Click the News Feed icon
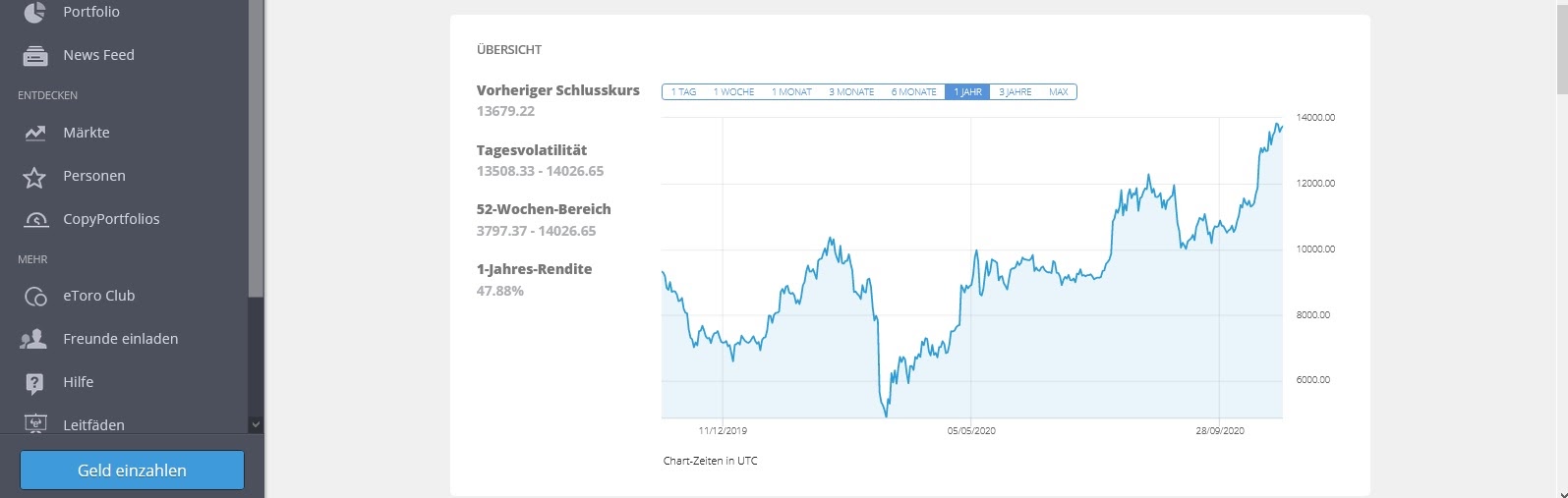This screenshot has height=498, width=1568. point(35,56)
